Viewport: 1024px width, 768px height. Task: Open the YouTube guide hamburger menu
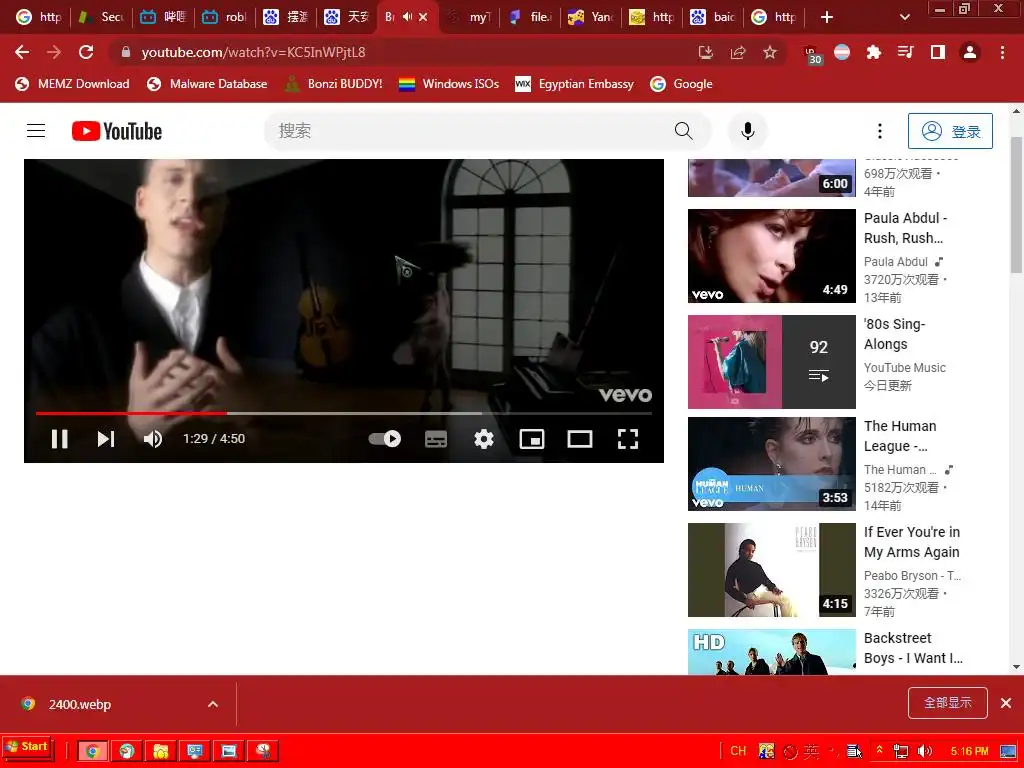[36, 131]
